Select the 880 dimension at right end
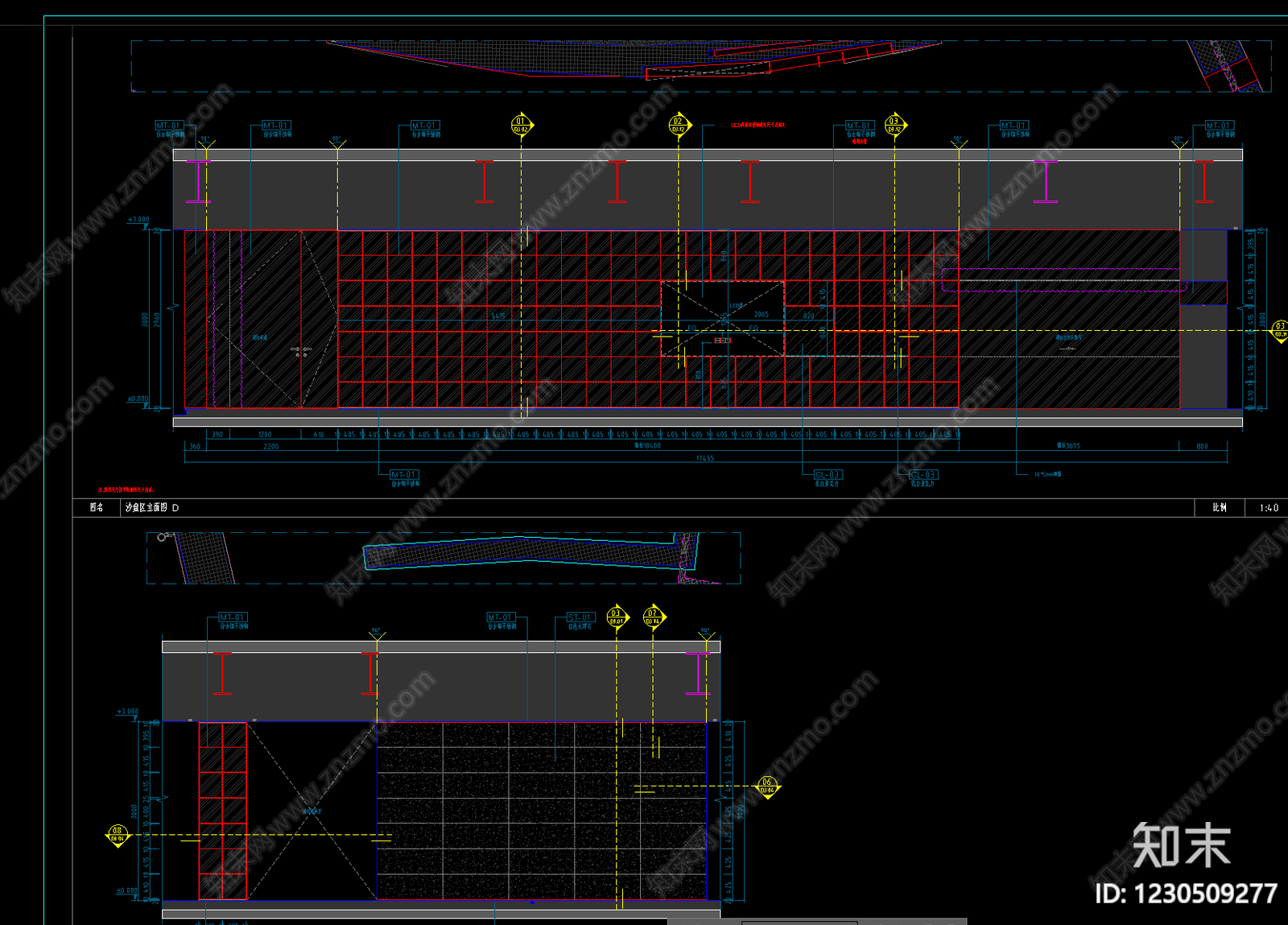The height and width of the screenshot is (925, 1288). pos(1202,446)
